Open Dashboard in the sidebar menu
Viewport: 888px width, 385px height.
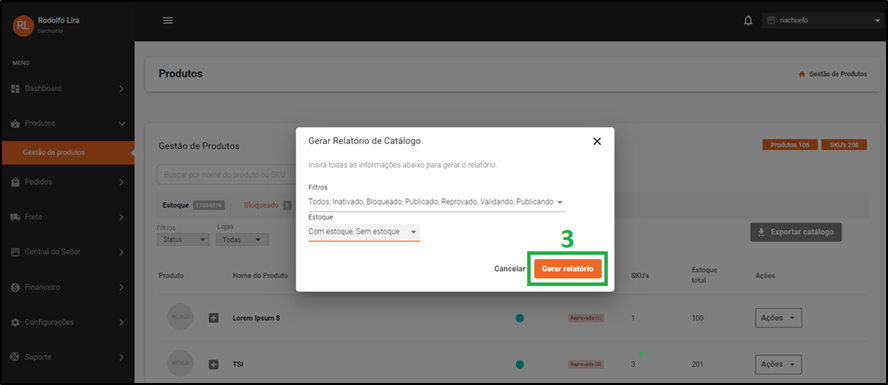[x=67, y=89]
